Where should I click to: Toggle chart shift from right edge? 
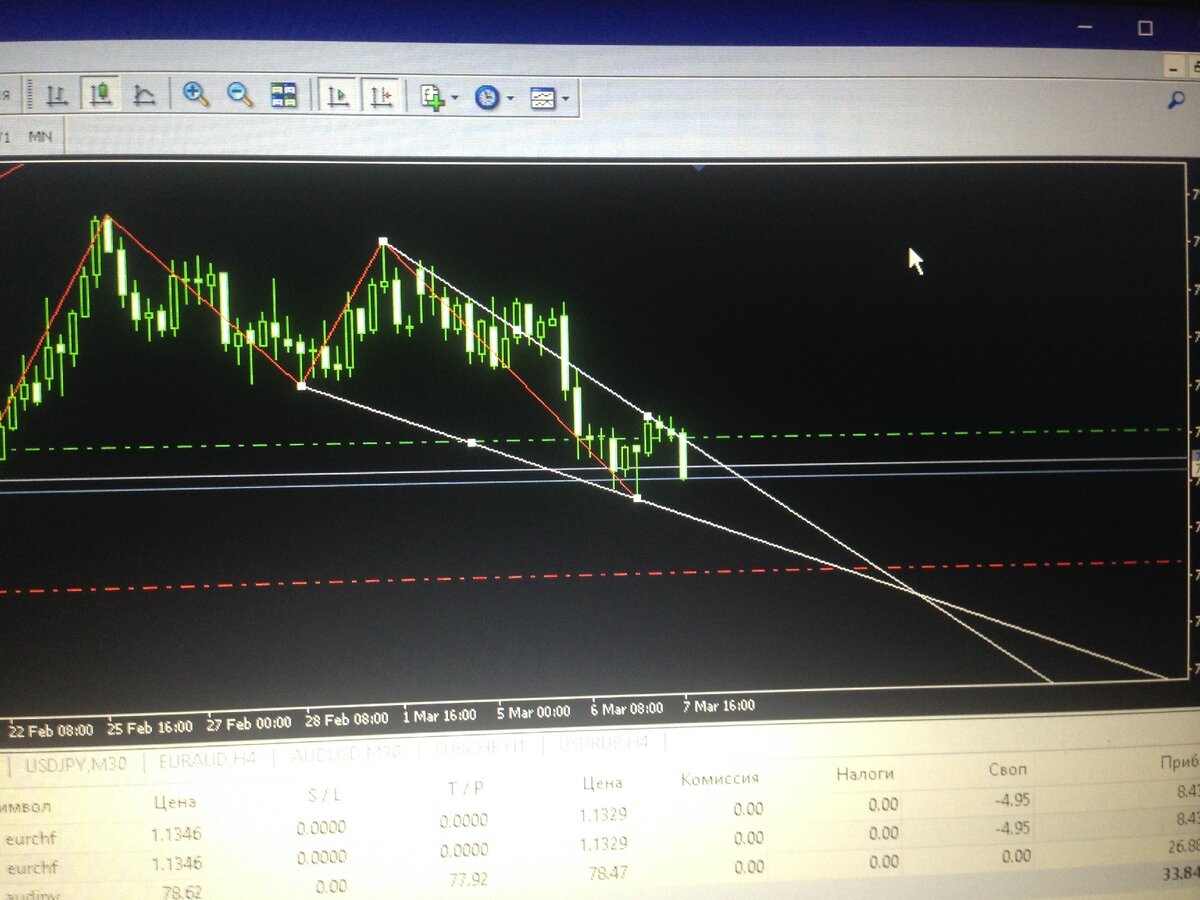382,97
